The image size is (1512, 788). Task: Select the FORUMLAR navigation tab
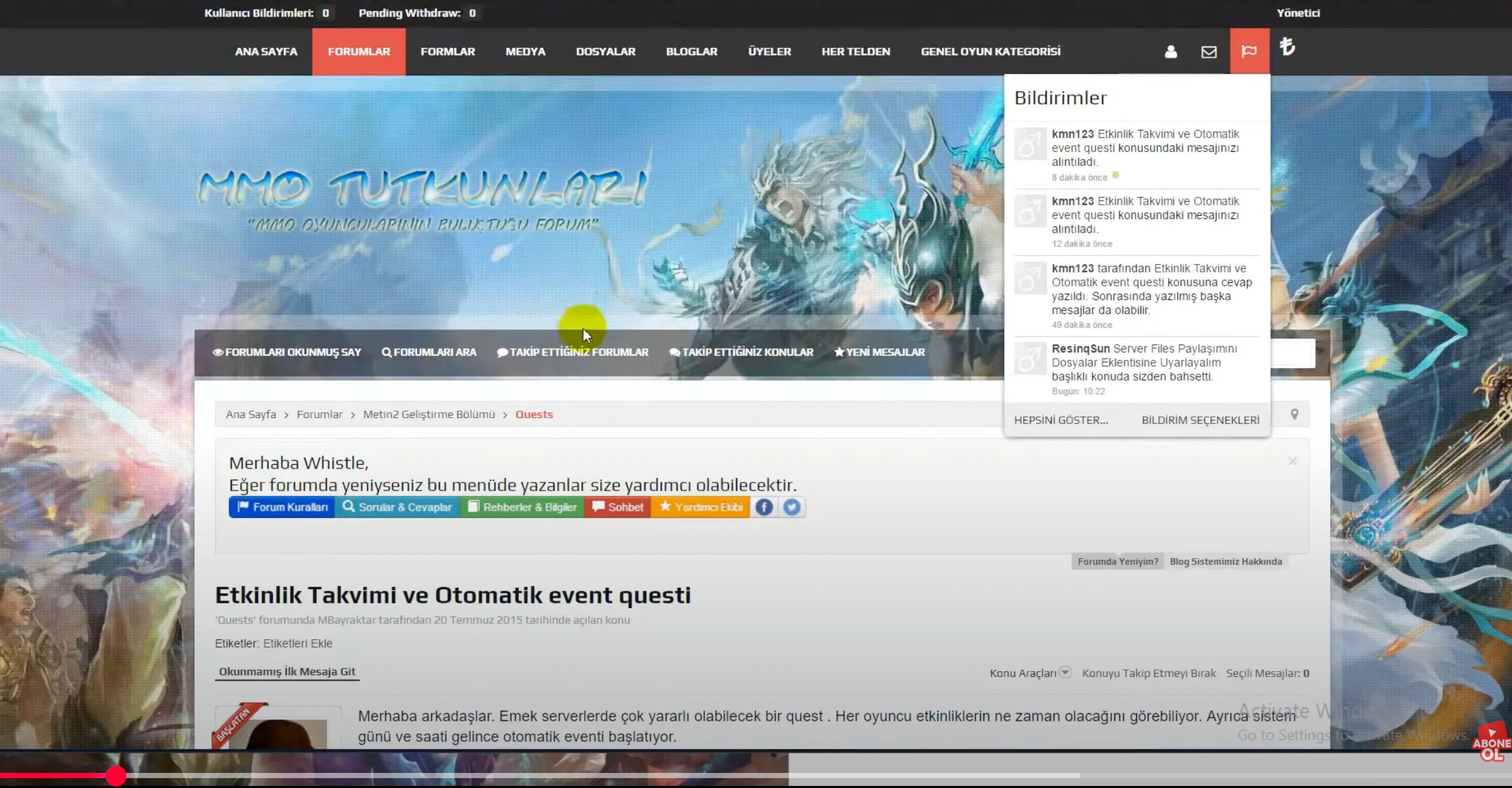359,51
